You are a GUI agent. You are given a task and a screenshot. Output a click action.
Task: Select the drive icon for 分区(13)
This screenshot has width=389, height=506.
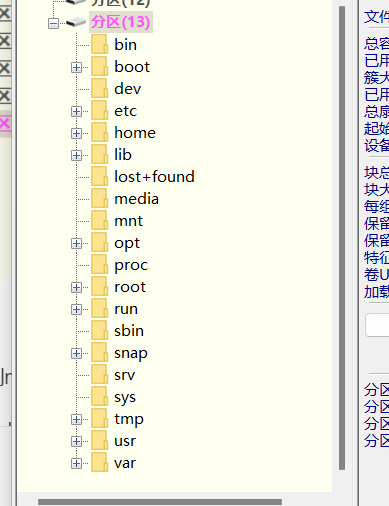pyautogui.click(x=76, y=22)
